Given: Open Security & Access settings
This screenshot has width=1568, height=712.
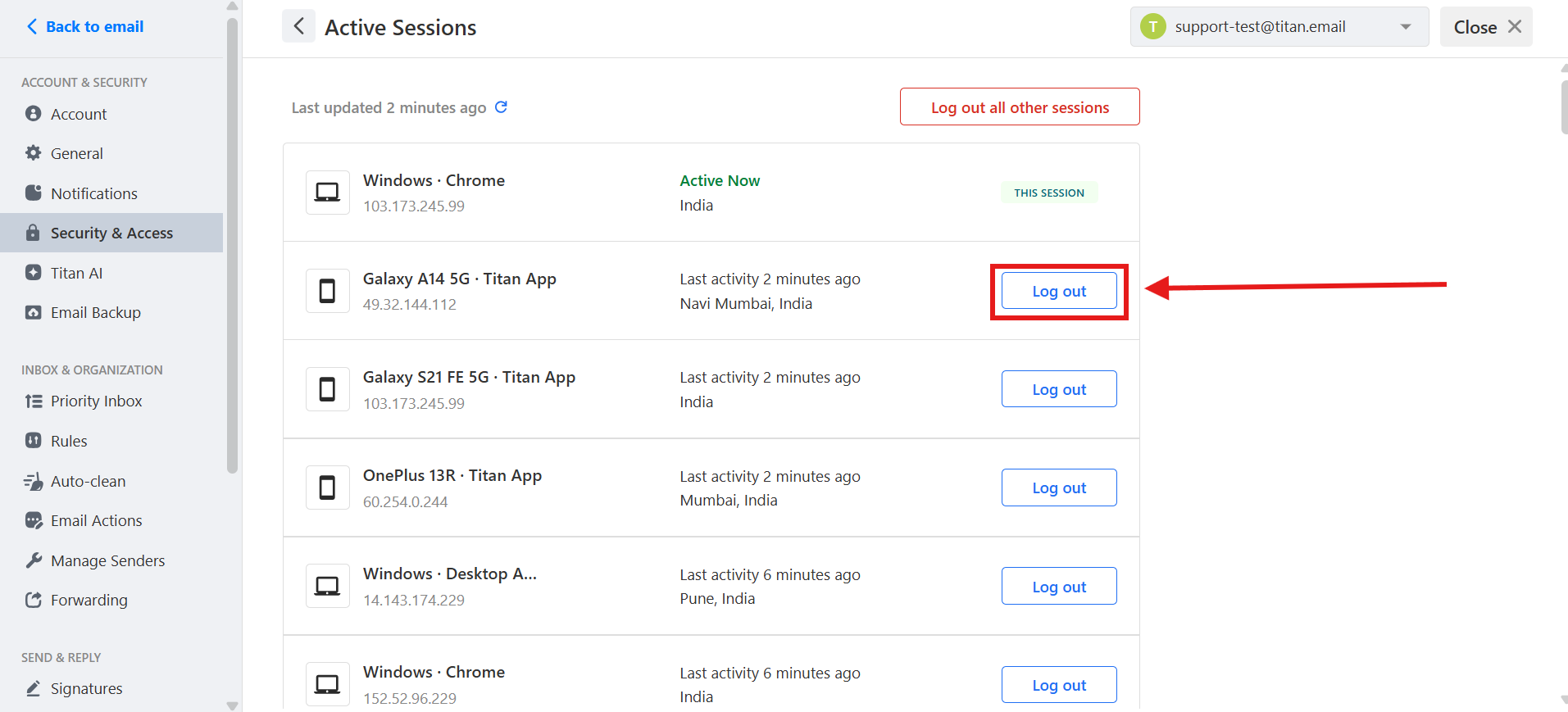Looking at the screenshot, I should pos(111,233).
